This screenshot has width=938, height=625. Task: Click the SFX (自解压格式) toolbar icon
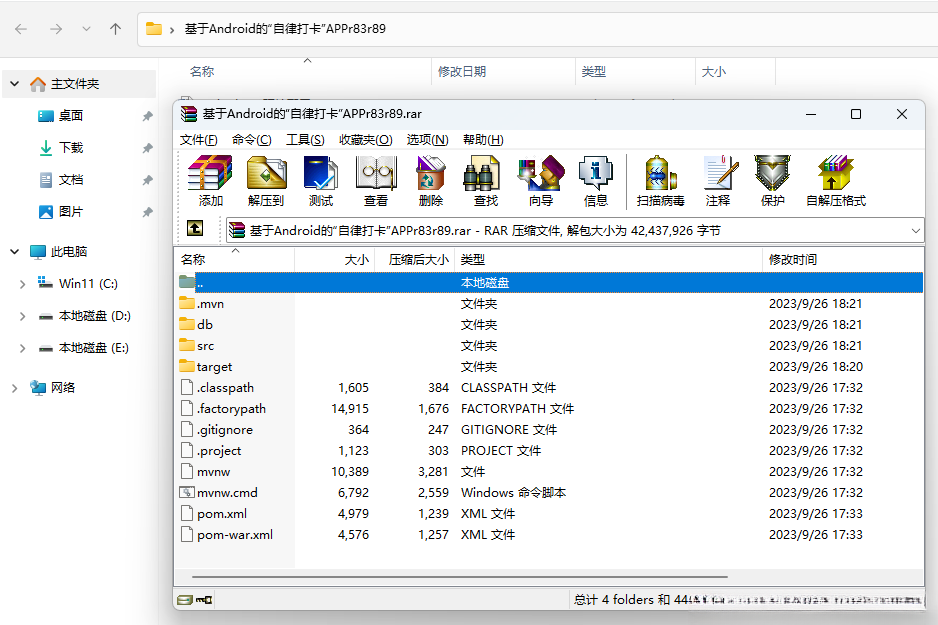coord(836,180)
